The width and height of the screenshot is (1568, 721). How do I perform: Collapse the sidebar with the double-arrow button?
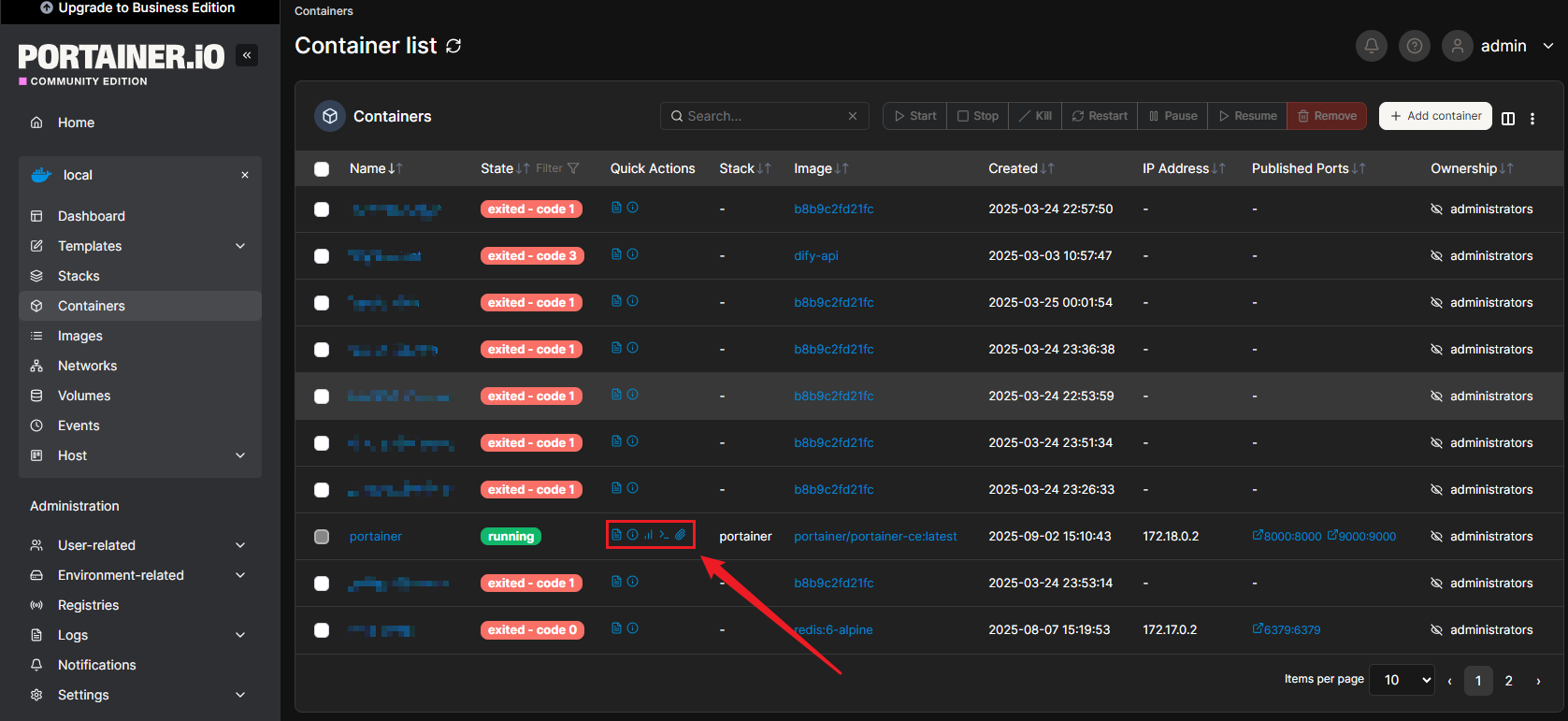tap(247, 55)
